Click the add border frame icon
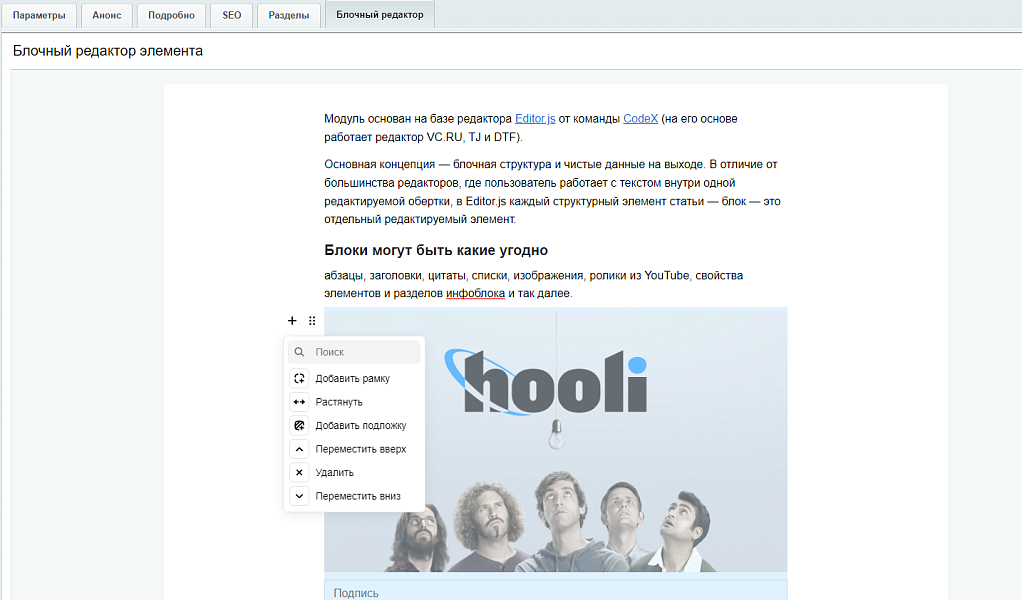Screen dimensions: 1022x600 point(299,378)
